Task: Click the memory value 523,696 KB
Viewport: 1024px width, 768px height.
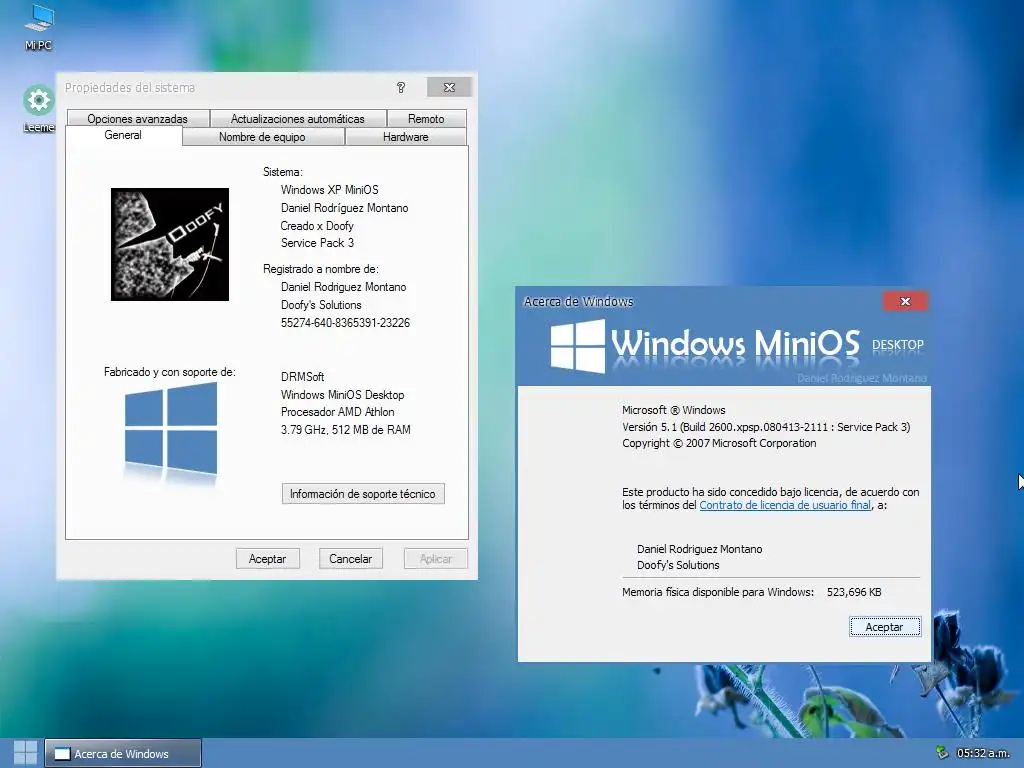Action: 854,592
